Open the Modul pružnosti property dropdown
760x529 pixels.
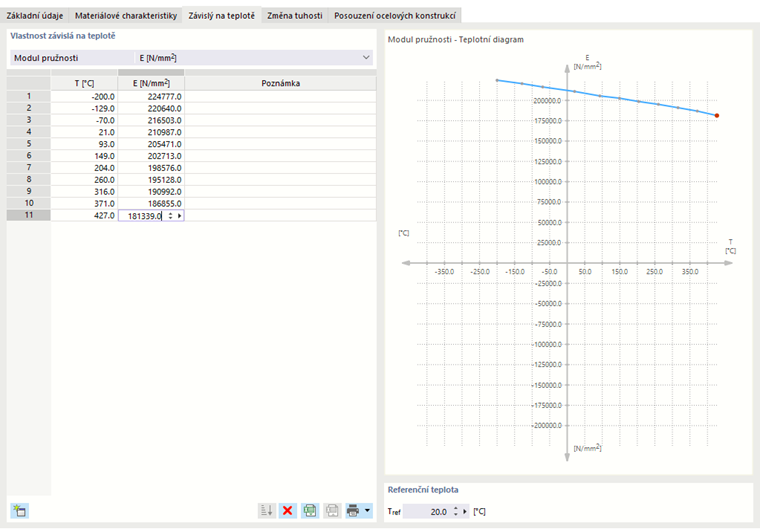(x=366, y=58)
